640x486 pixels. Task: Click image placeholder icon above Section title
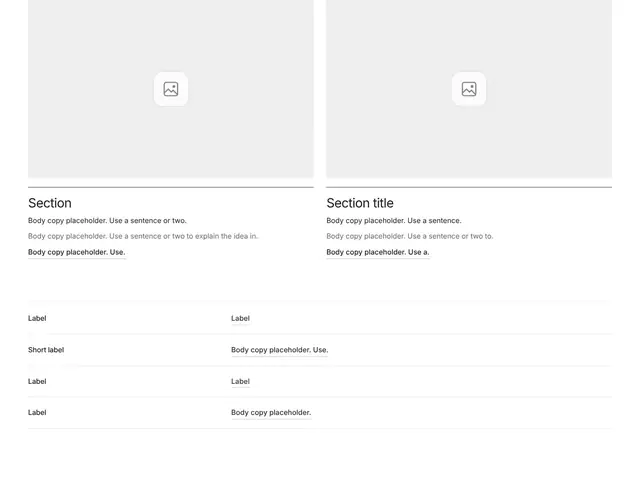[469, 89]
